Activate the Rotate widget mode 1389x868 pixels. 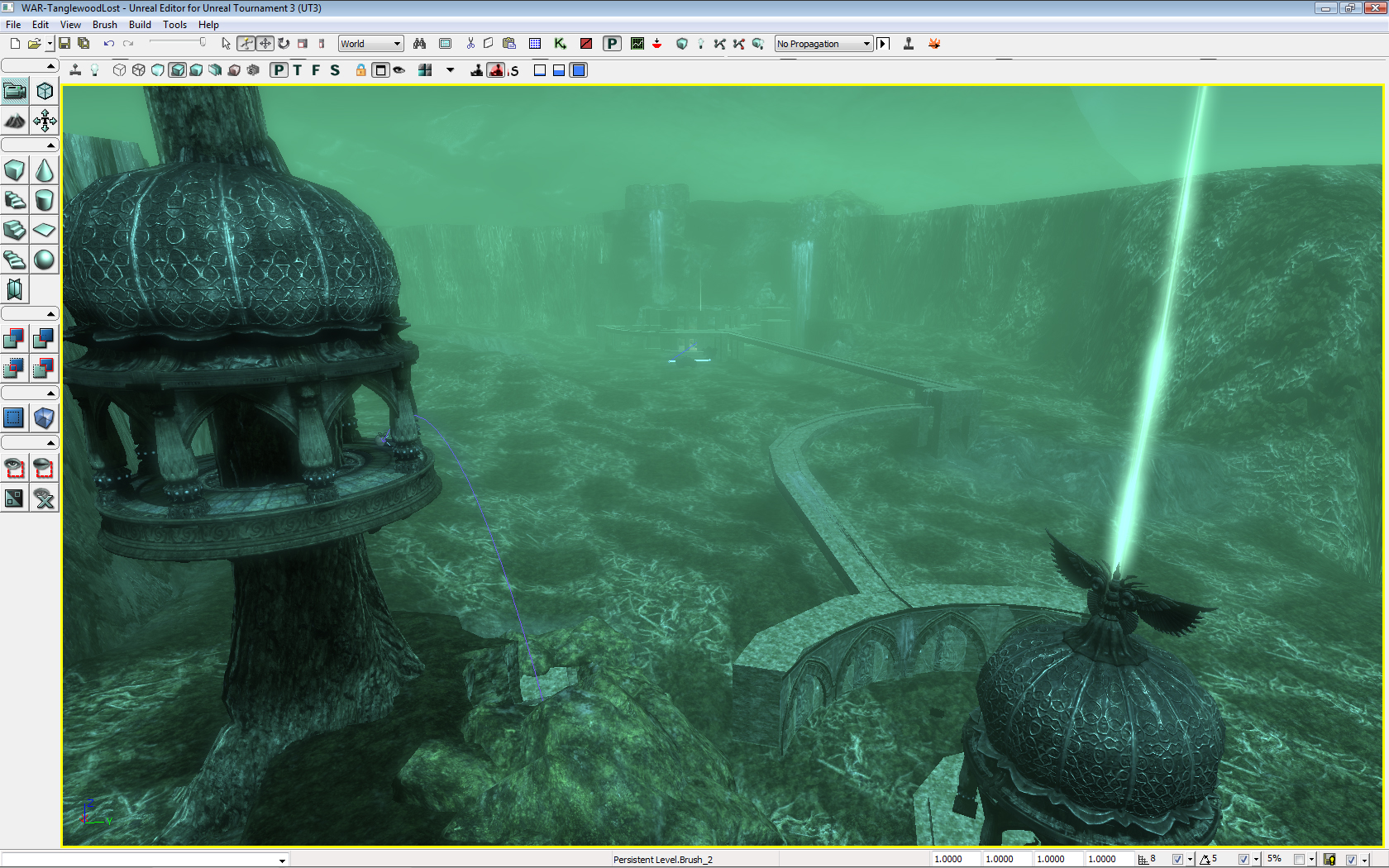284,44
